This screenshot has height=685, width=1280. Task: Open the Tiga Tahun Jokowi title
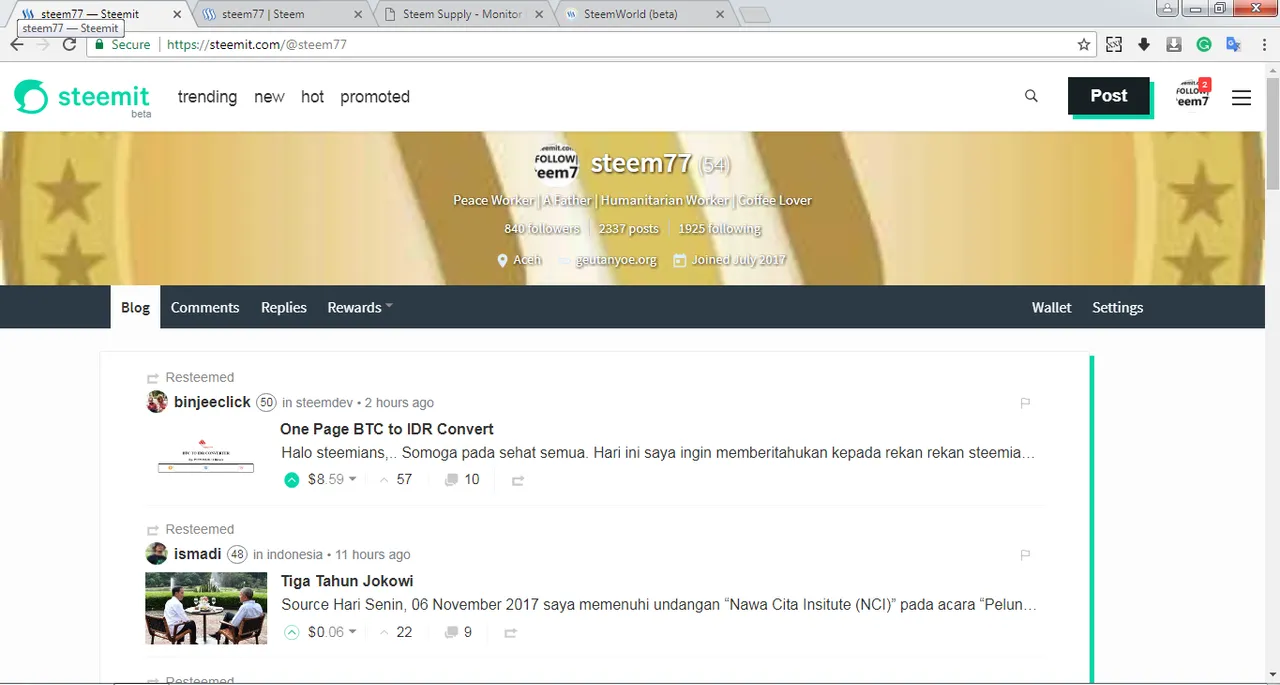(x=347, y=581)
